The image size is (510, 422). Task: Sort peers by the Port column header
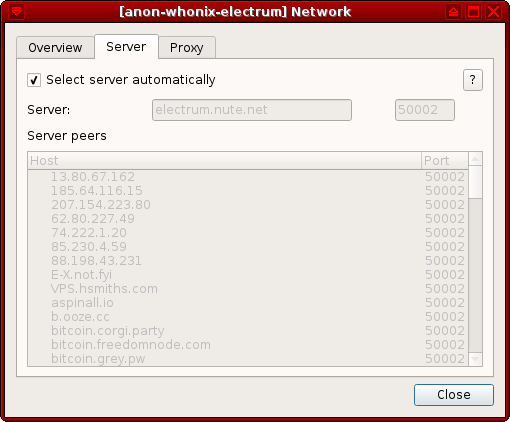coord(445,161)
